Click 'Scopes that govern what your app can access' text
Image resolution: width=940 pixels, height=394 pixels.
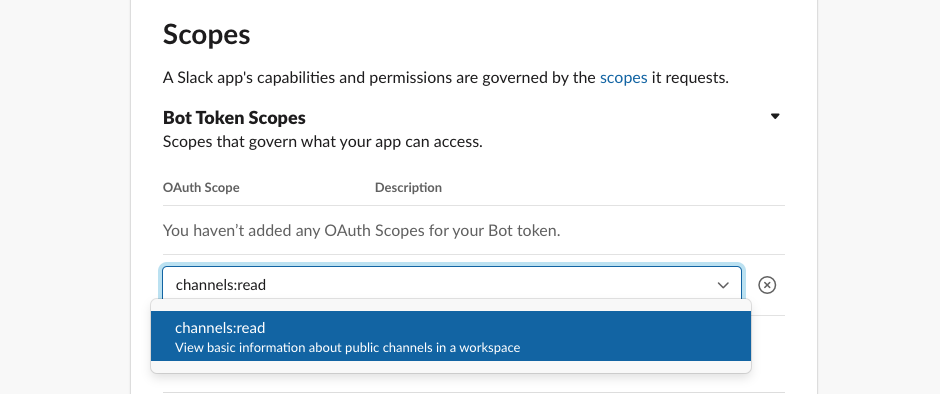point(323,143)
